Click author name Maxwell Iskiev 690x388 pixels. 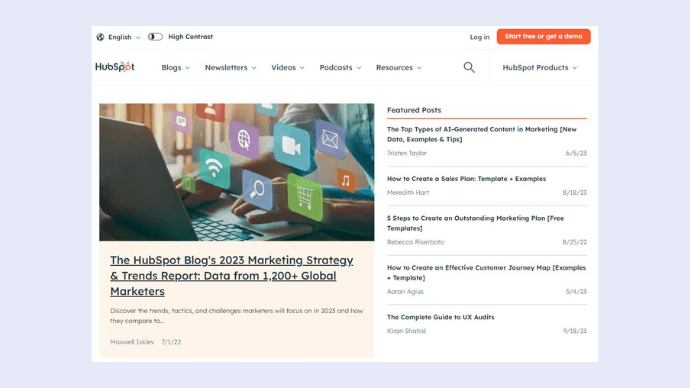pyautogui.click(x=132, y=342)
